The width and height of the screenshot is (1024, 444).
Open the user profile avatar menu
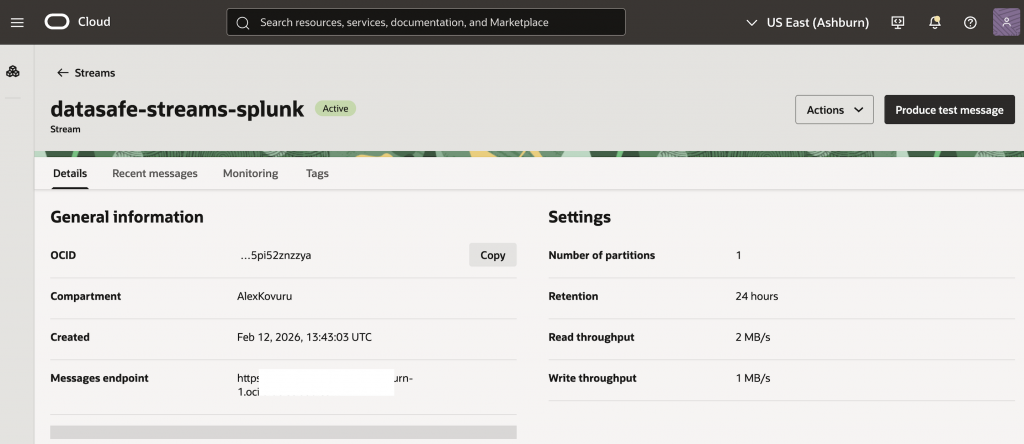tap(1006, 22)
